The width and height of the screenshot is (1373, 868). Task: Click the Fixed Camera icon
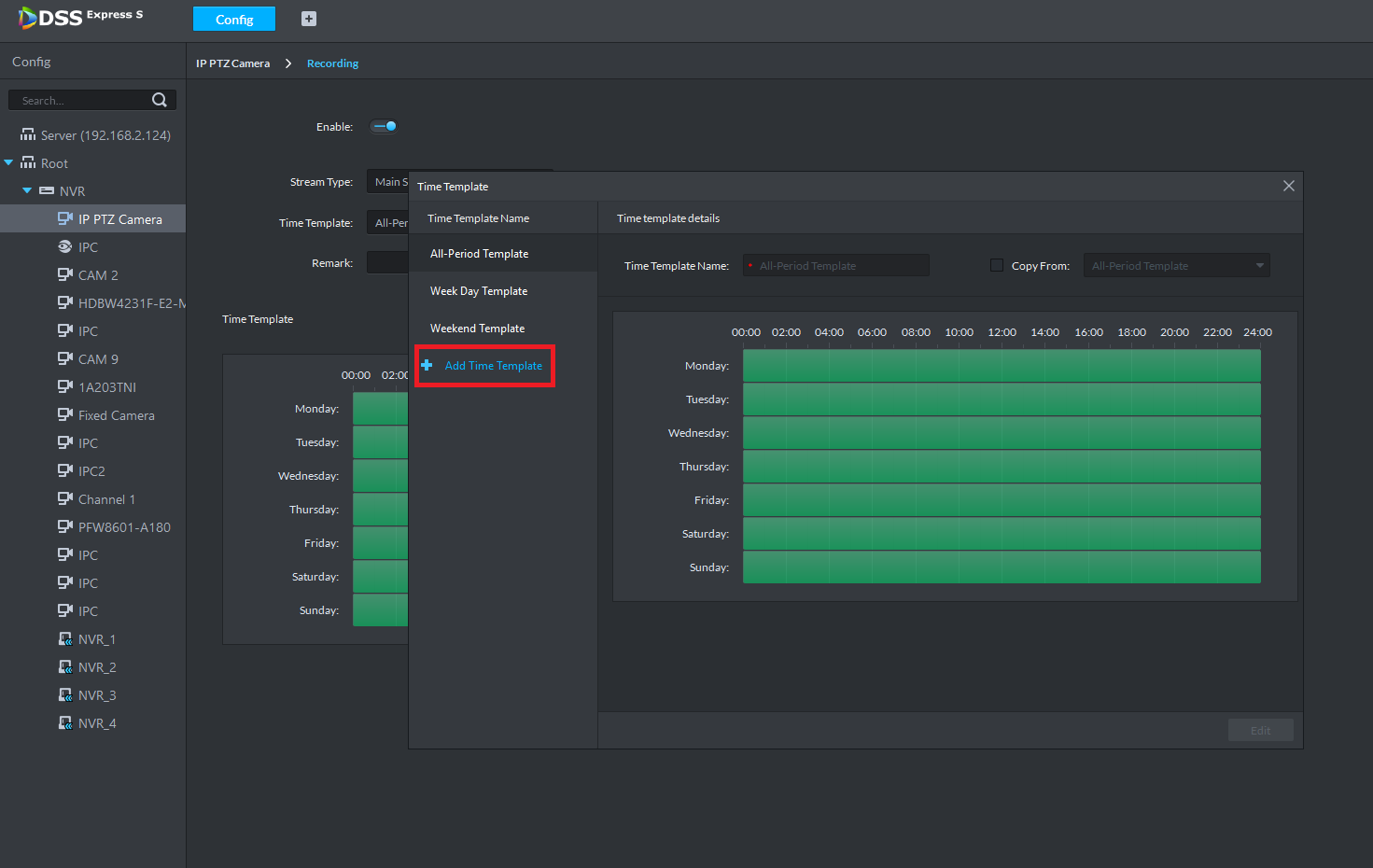65,414
